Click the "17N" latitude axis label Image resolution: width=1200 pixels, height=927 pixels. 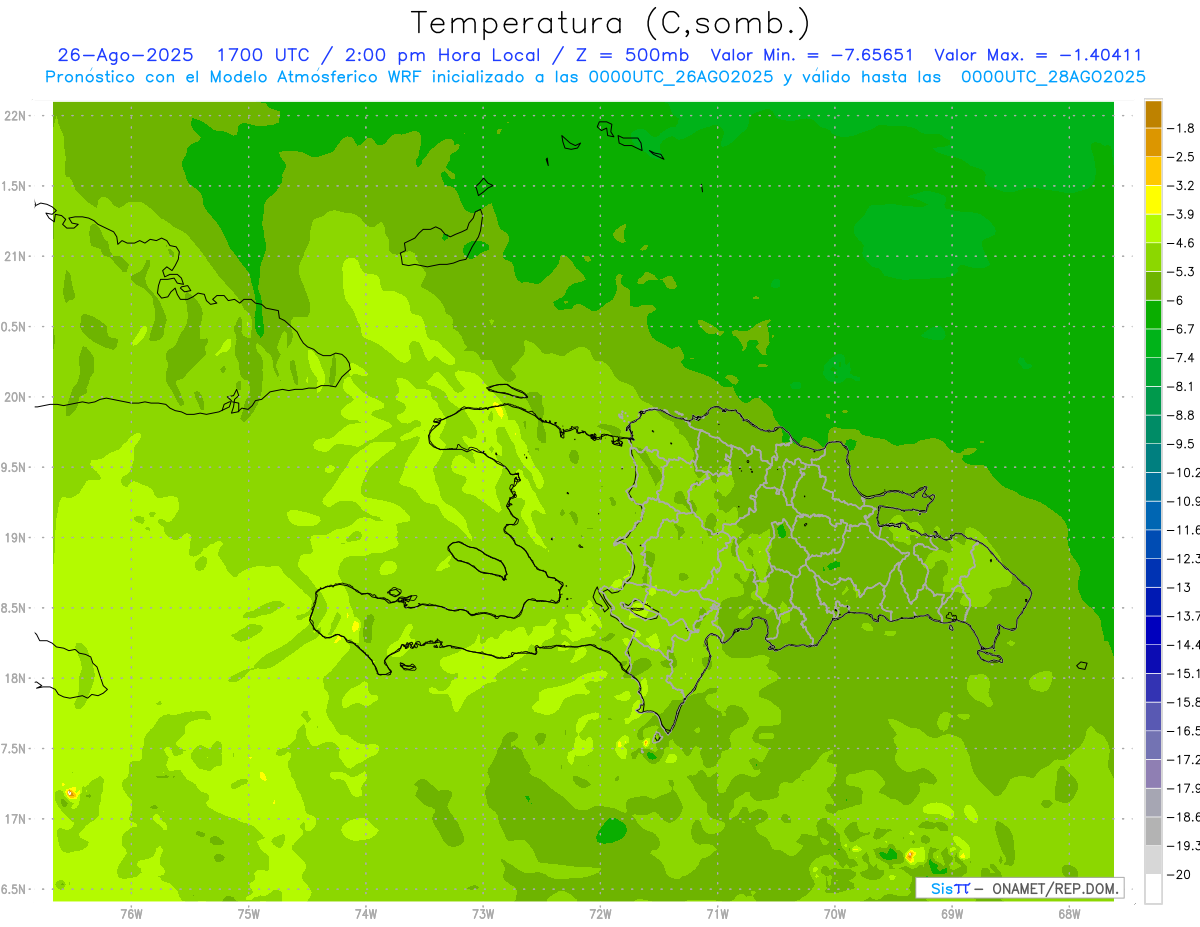point(17,819)
